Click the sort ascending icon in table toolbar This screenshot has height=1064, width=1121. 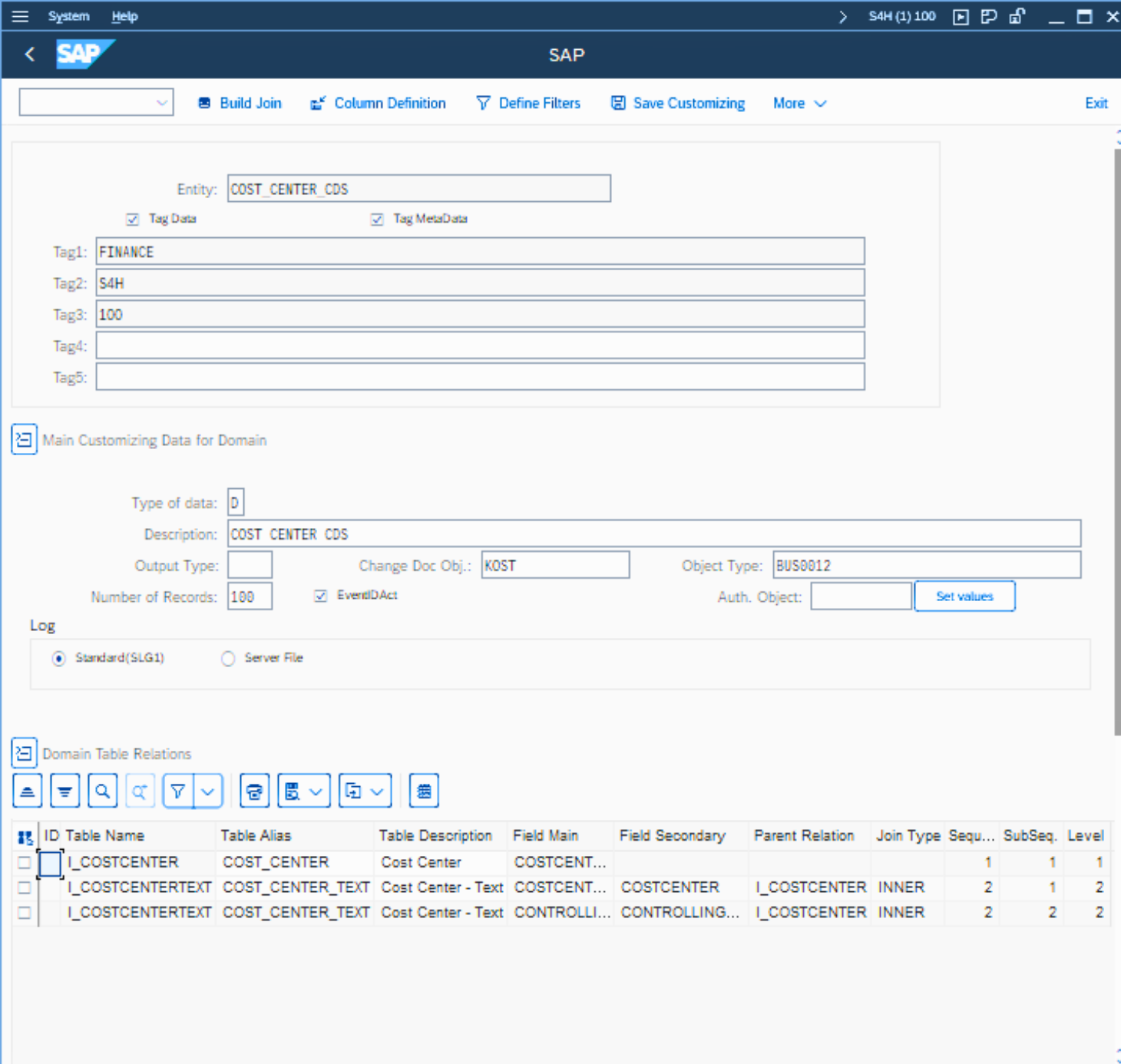click(27, 791)
